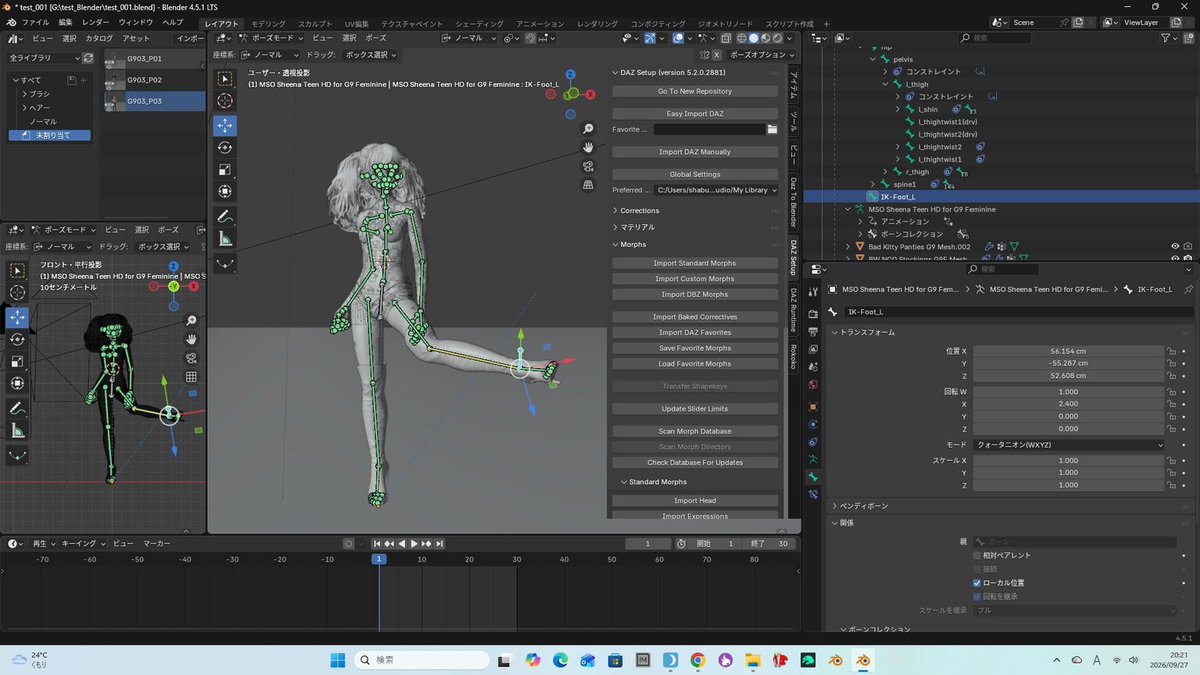Image resolution: width=1200 pixels, height=675 pixels.
Task: Open the Object Data armature properties tab
Action: pos(813,459)
